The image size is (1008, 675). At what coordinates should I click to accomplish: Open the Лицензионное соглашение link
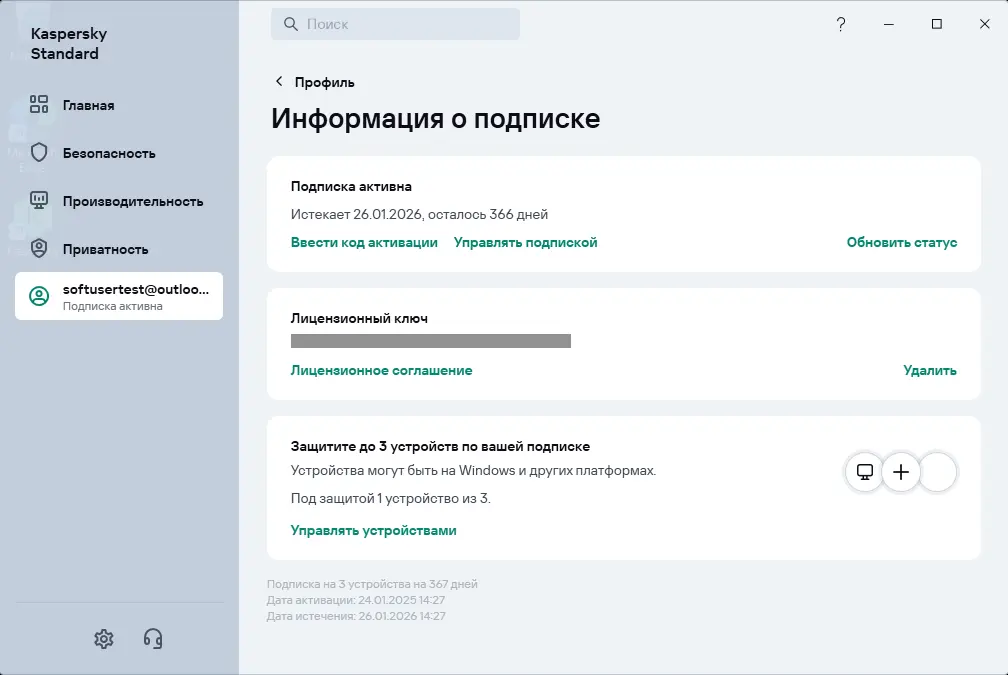(381, 370)
